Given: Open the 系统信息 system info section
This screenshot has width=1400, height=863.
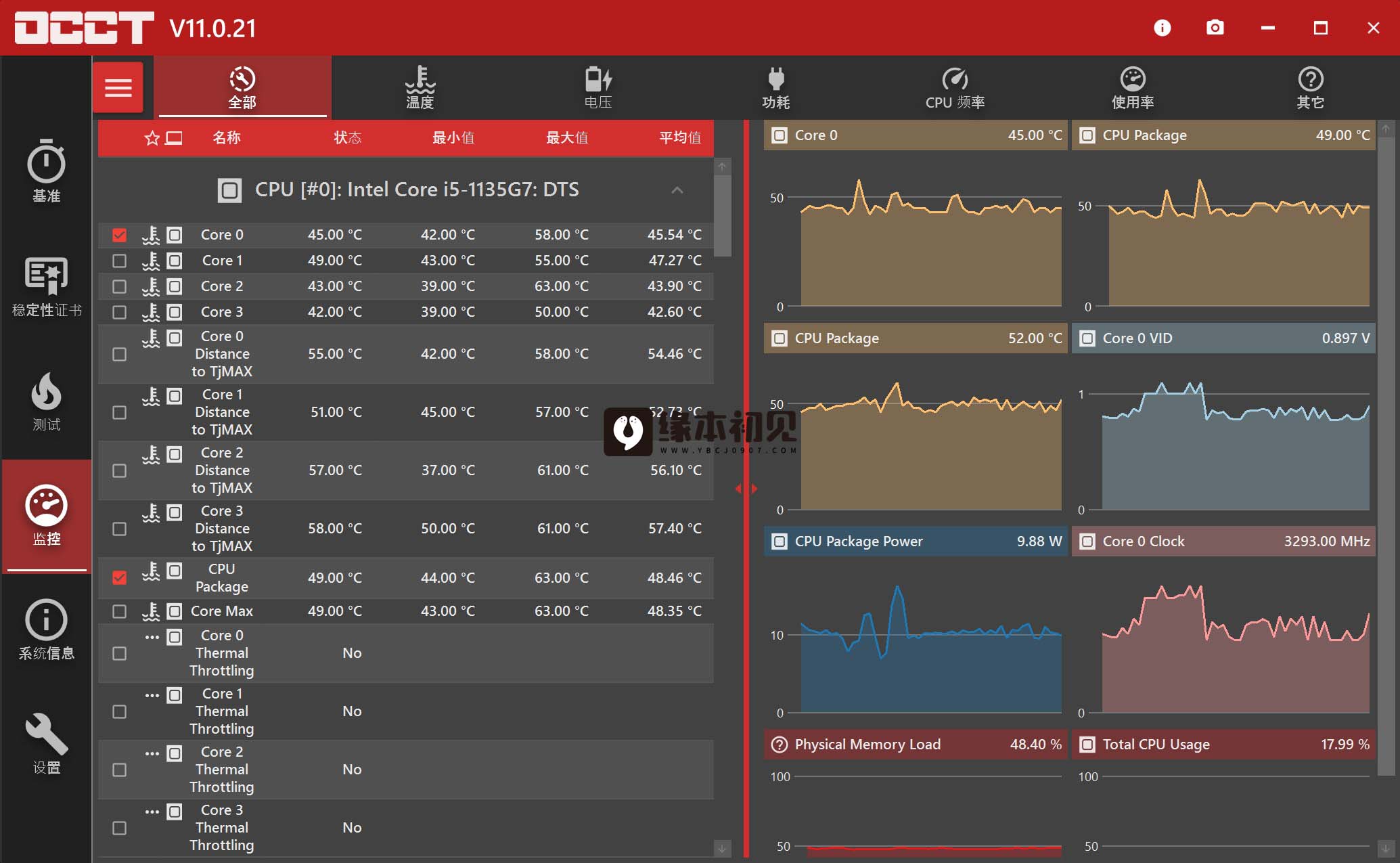Looking at the screenshot, I should 46,629.
